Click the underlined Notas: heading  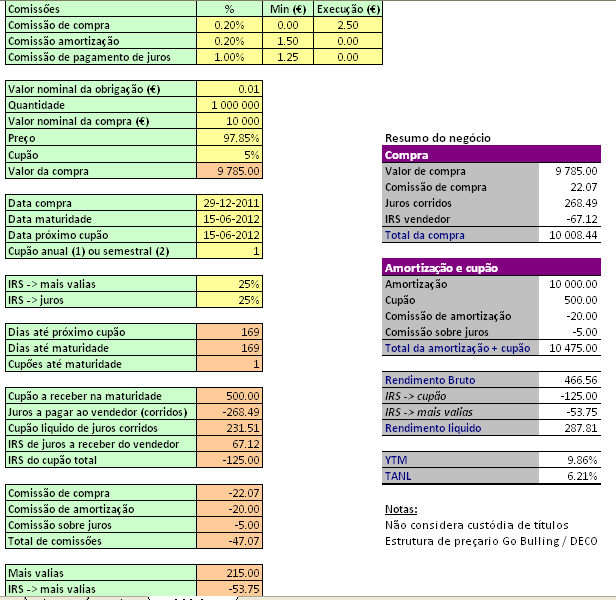[x=401, y=509]
